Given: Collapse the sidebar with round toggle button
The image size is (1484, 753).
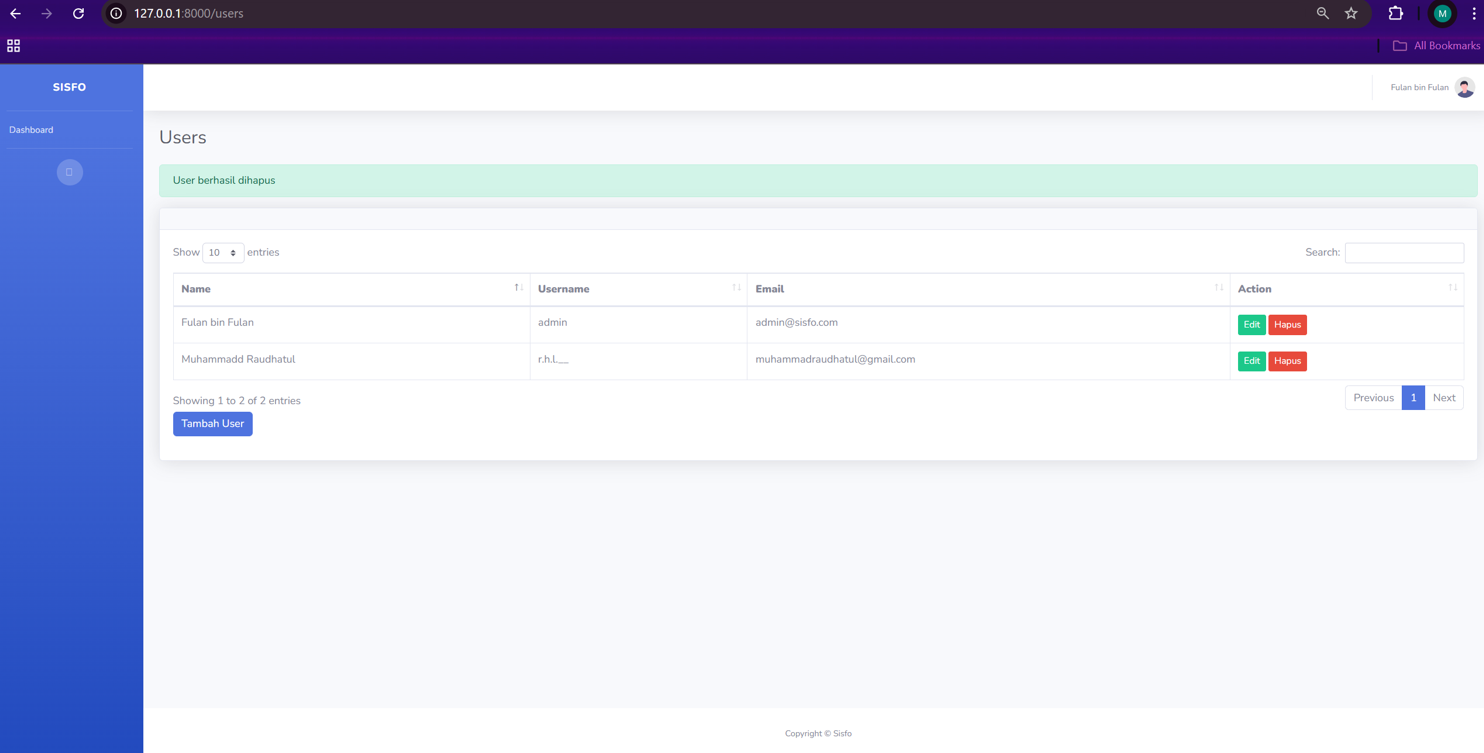Looking at the screenshot, I should coord(70,172).
